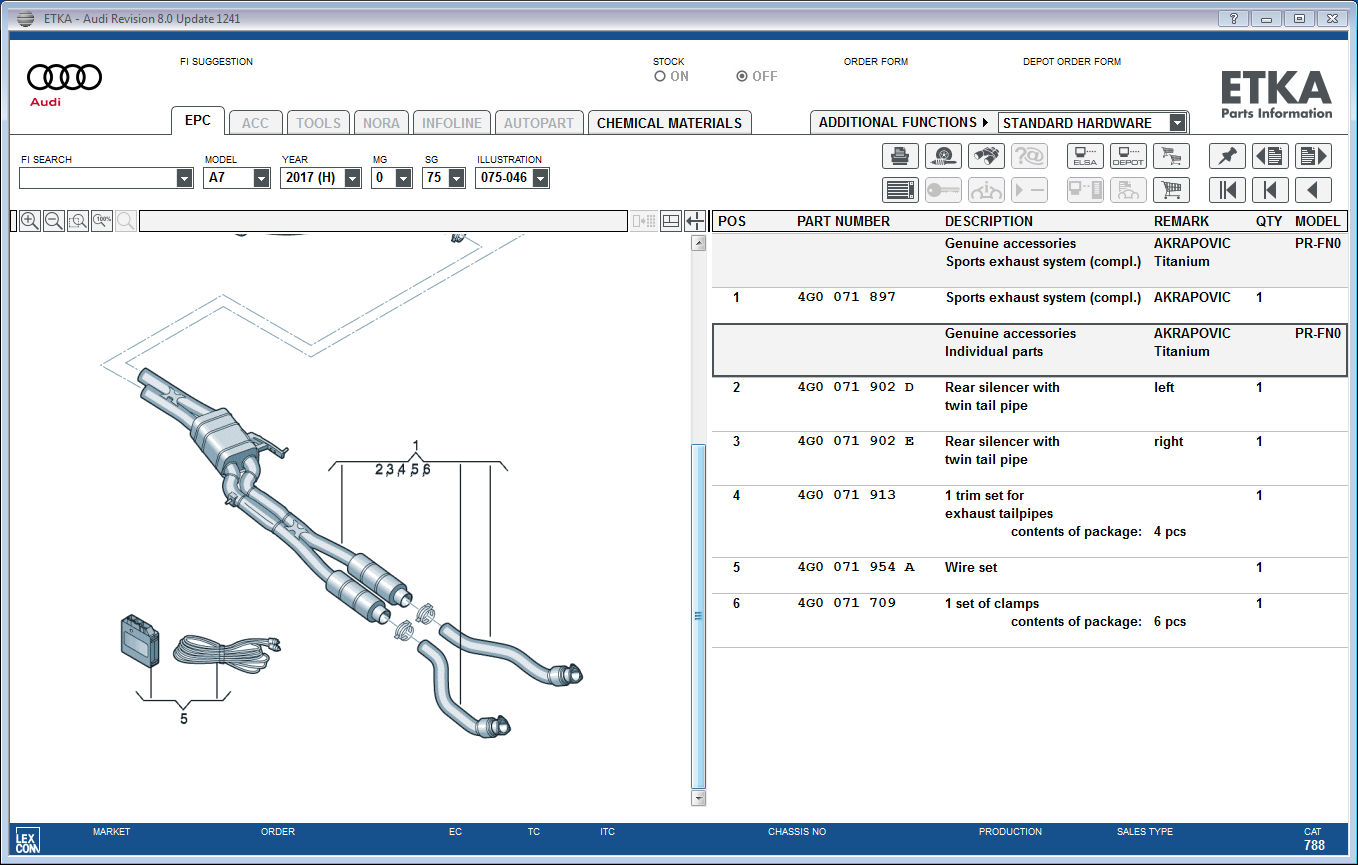Switch to the CHEMICAL MATERIALS tab

pyautogui.click(x=669, y=123)
